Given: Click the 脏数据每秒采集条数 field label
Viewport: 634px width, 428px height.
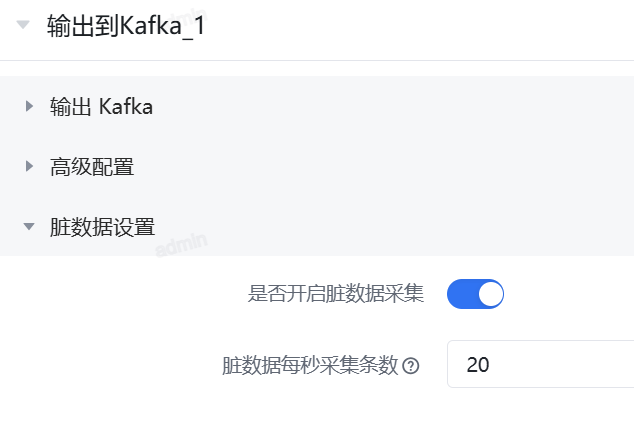Looking at the screenshot, I should pyautogui.click(x=310, y=366).
